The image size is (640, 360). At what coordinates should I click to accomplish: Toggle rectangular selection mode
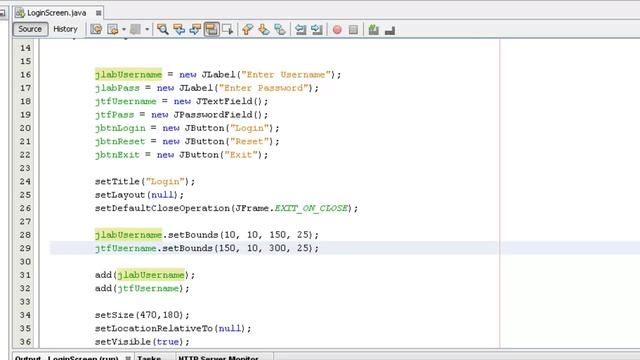coord(227,29)
